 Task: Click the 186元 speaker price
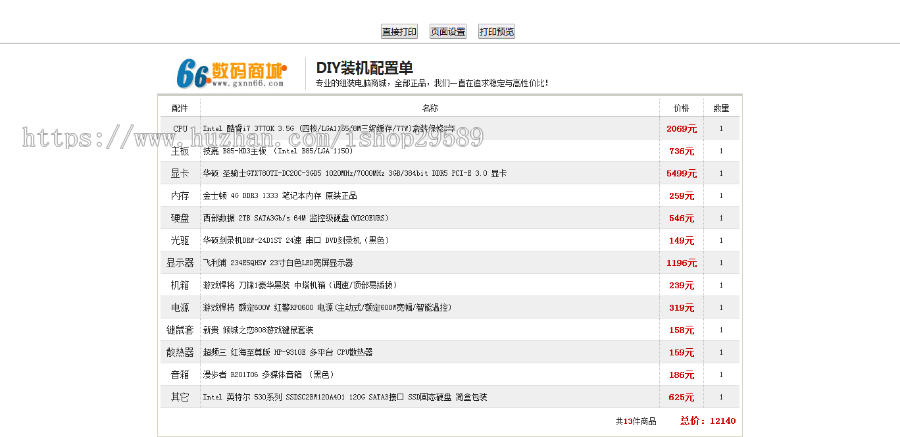coord(681,375)
